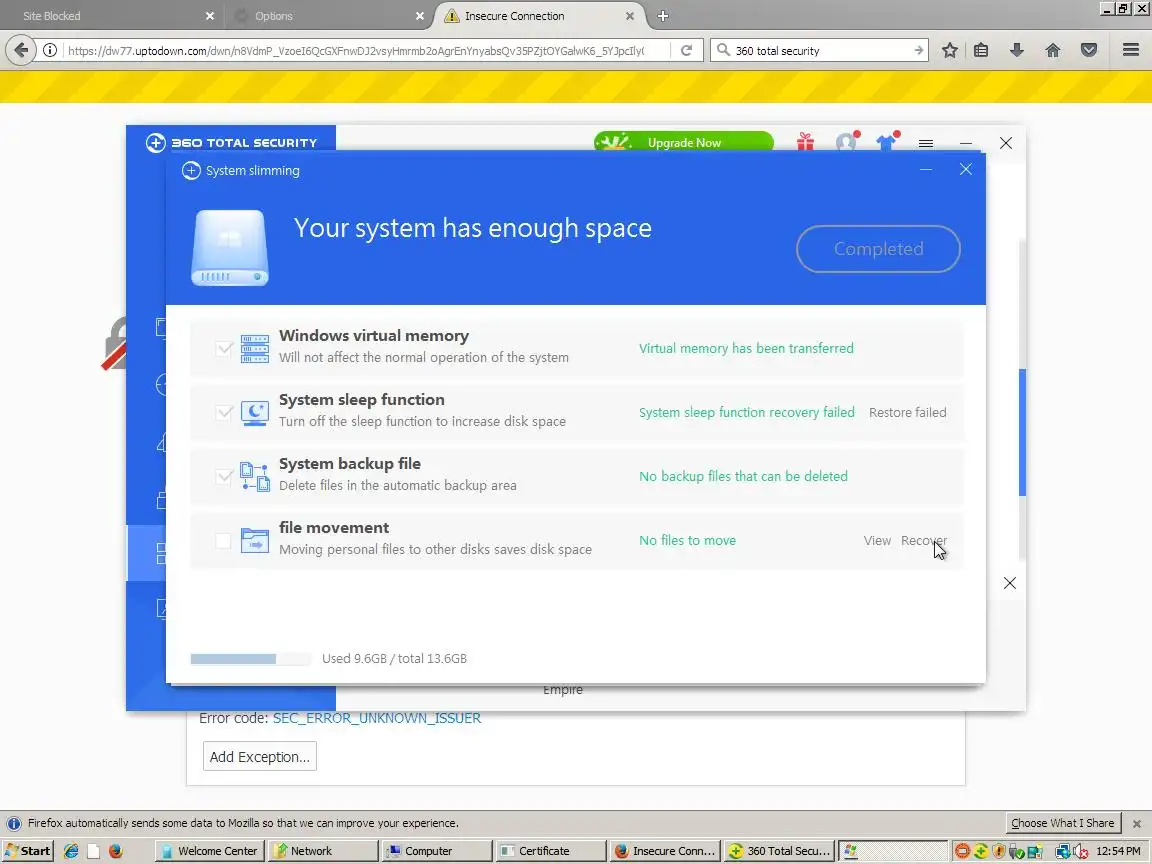Close the small popup X below scrollbar
This screenshot has height=864, width=1152.
[x=1009, y=583]
